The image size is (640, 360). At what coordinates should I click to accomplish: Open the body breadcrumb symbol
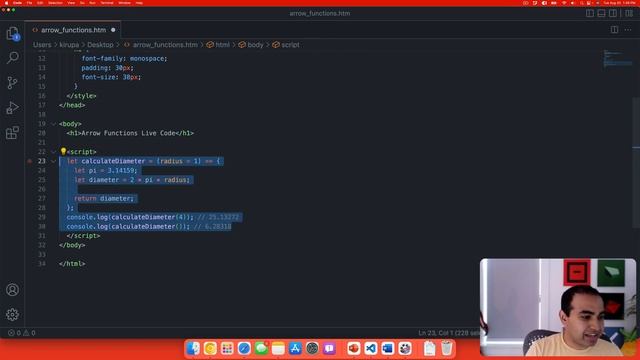(251, 45)
